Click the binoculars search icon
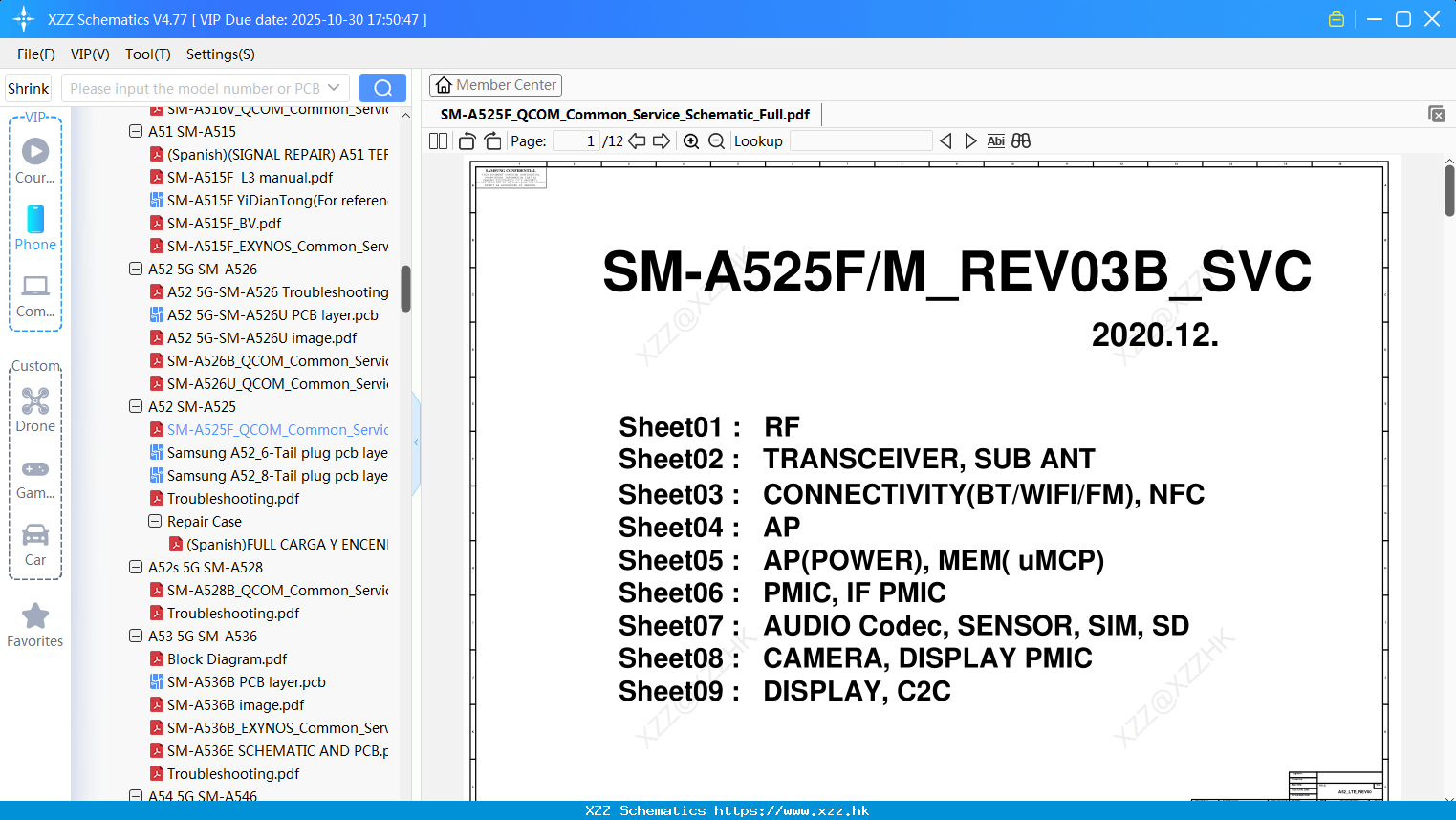This screenshot has height=820, width=1456. point(1021,140)
